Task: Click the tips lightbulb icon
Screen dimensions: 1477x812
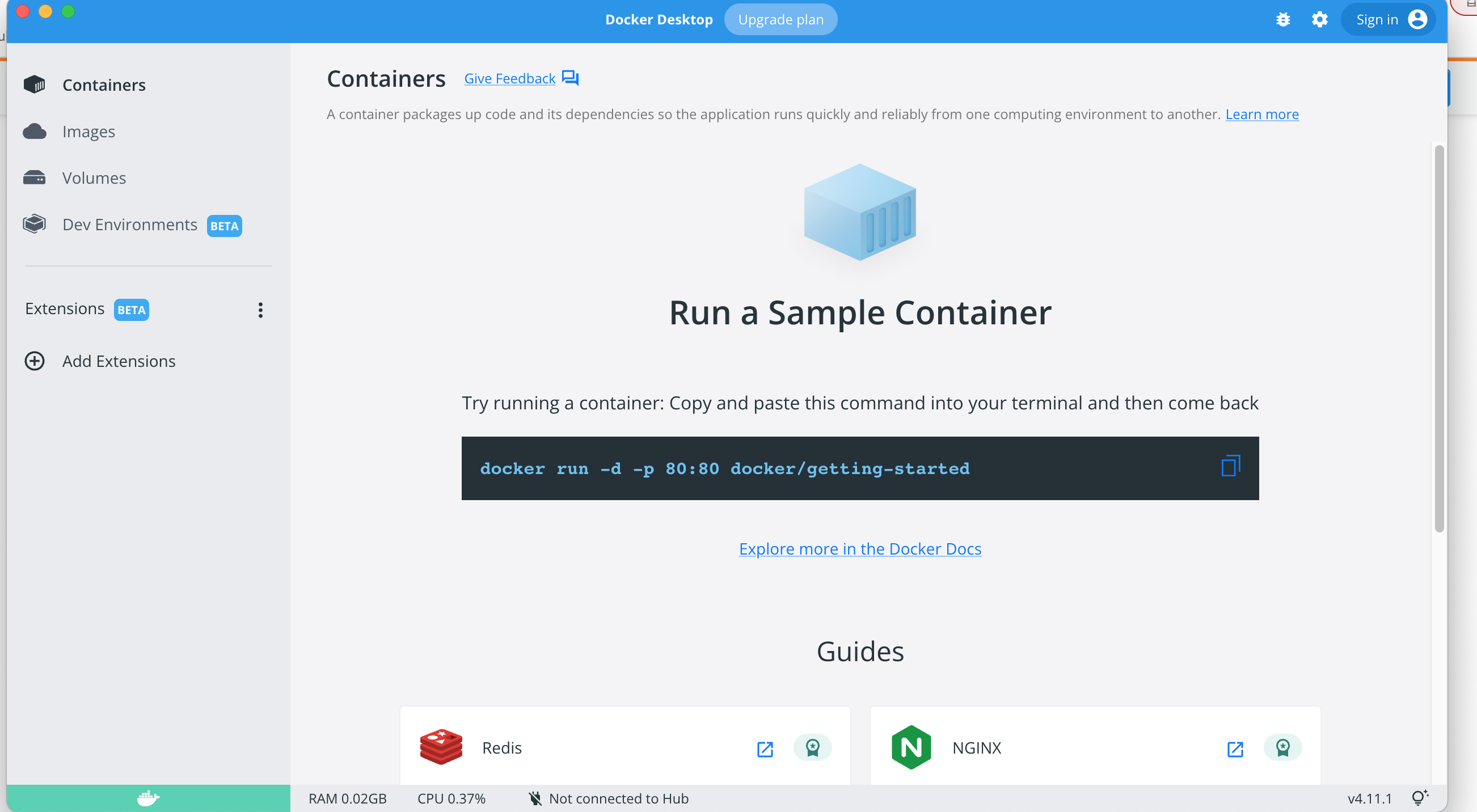Action: [x=1419, y=798]
